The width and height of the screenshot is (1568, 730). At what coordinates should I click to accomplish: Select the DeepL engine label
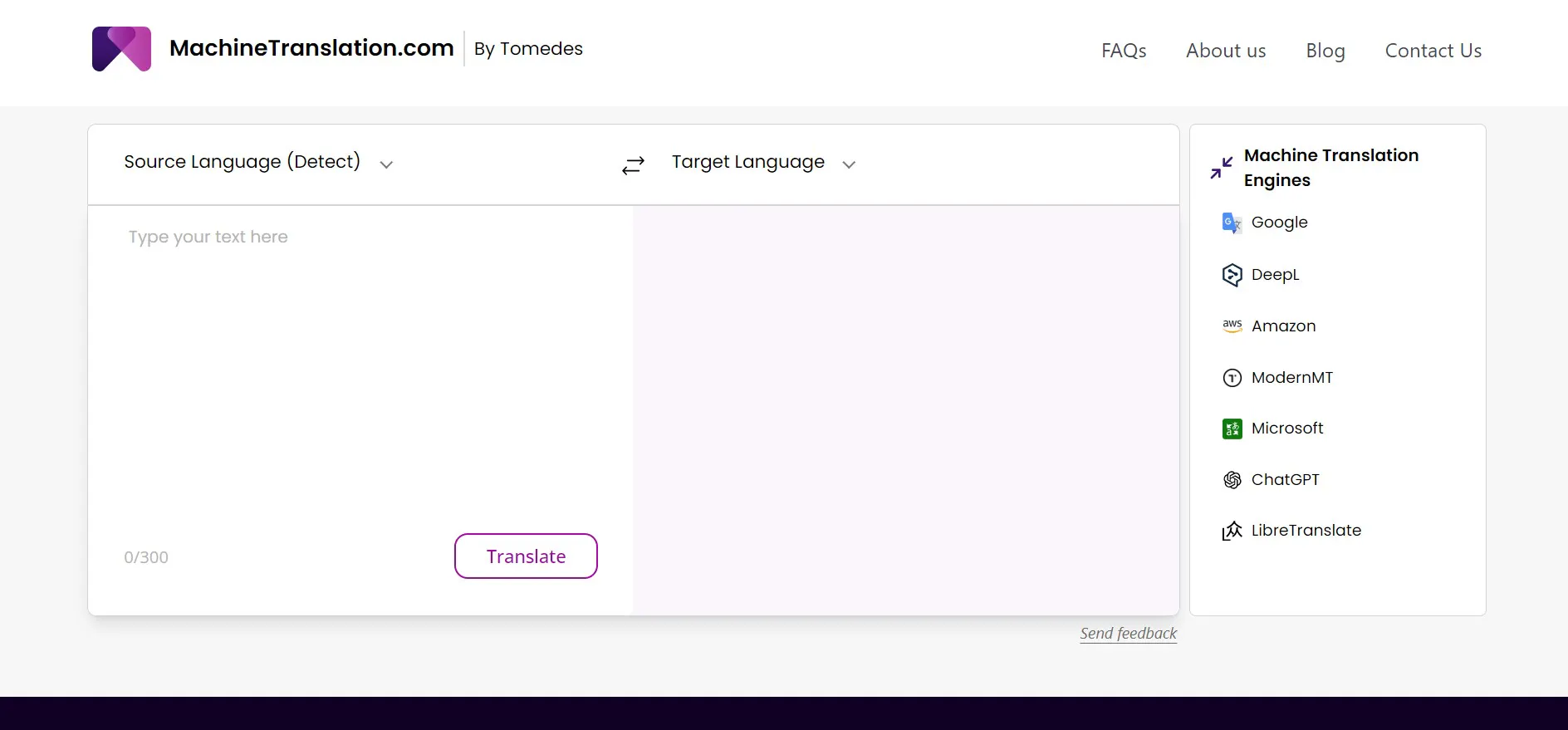coord(1275,275)
